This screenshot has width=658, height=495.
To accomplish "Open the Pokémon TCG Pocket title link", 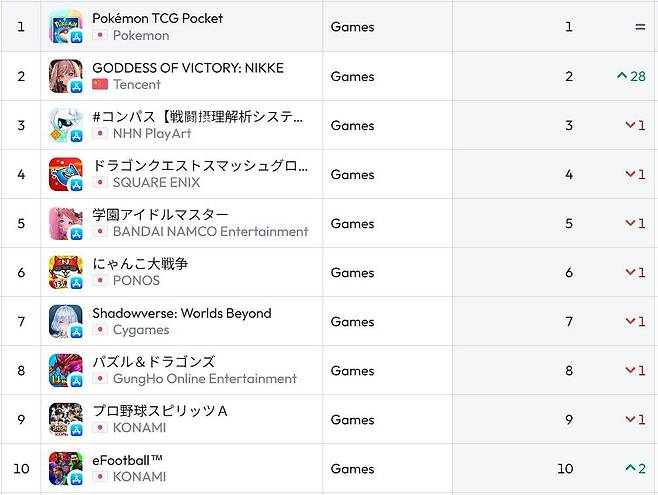I will coord(157,18).
